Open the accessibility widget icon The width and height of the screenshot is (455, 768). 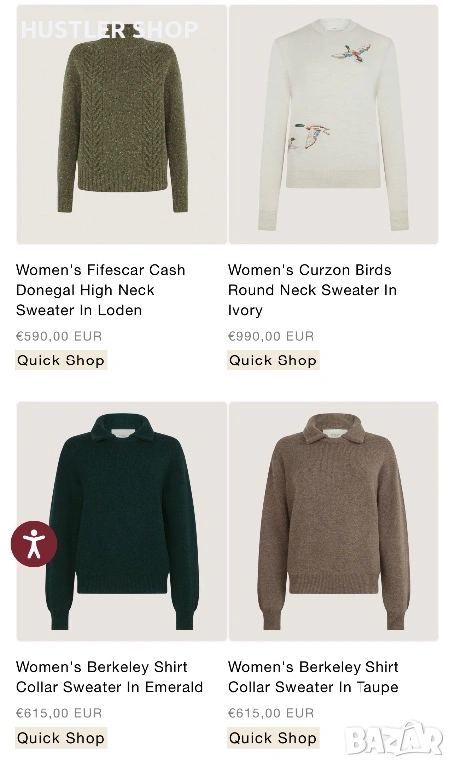point(34,544)
